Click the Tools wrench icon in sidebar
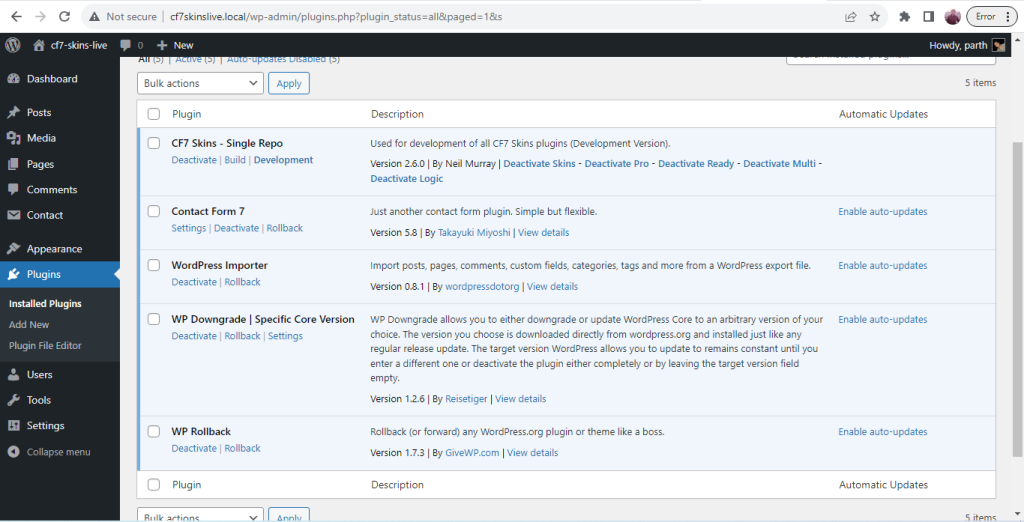The image size is (1024, 522). (13, 400)
